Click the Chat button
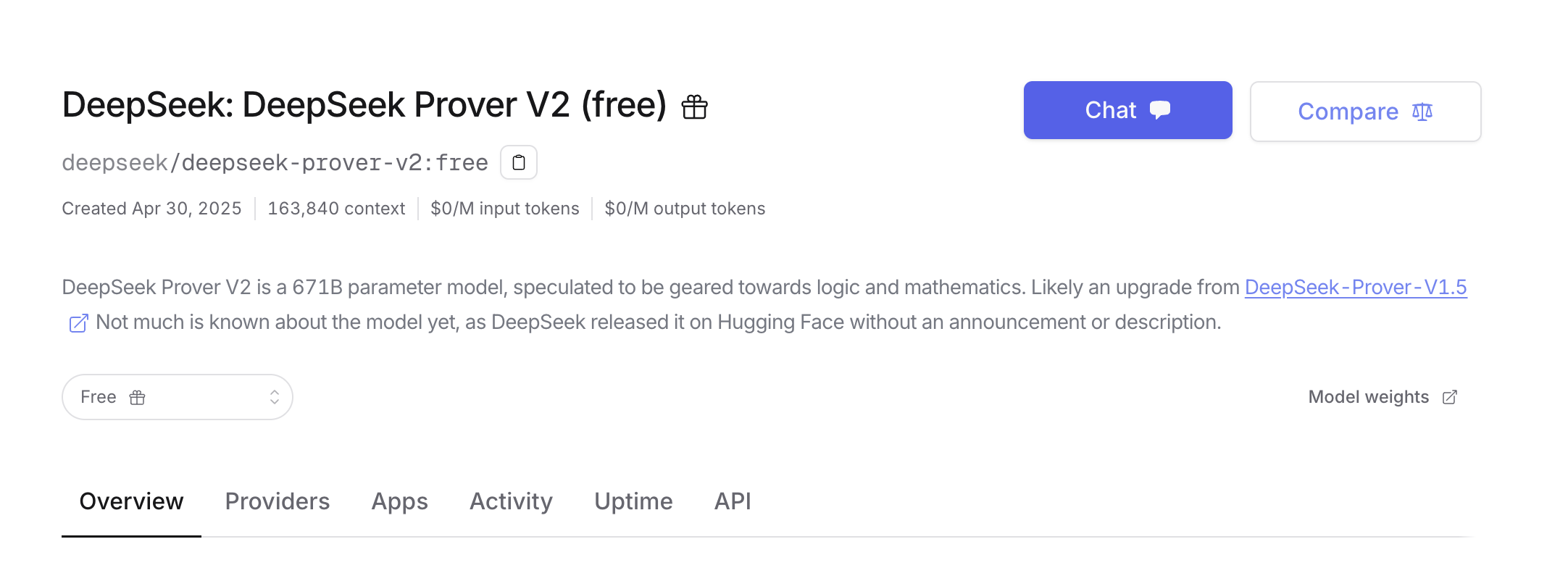 [1127, 109]
